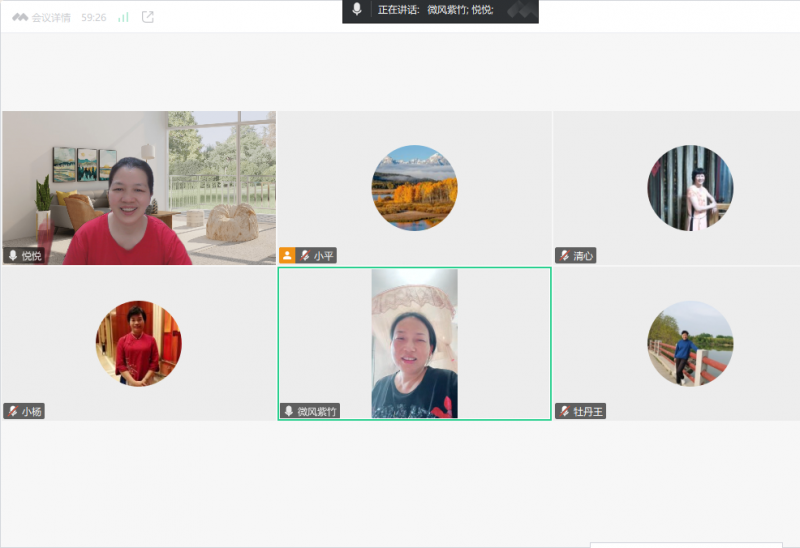Click the network signal strength icon

[x=123, y=17]
